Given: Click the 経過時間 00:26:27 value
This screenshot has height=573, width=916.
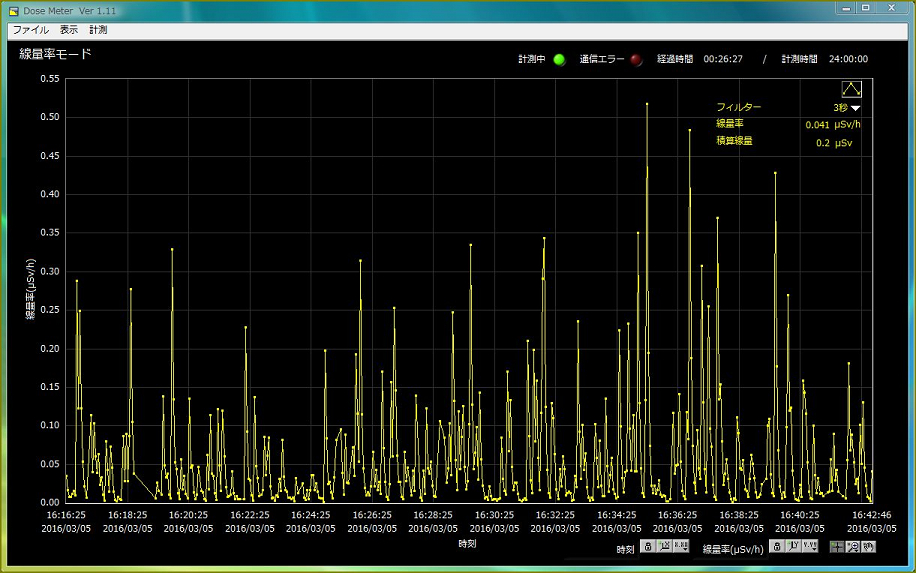Looking at the screenshot, I should 723,59.
